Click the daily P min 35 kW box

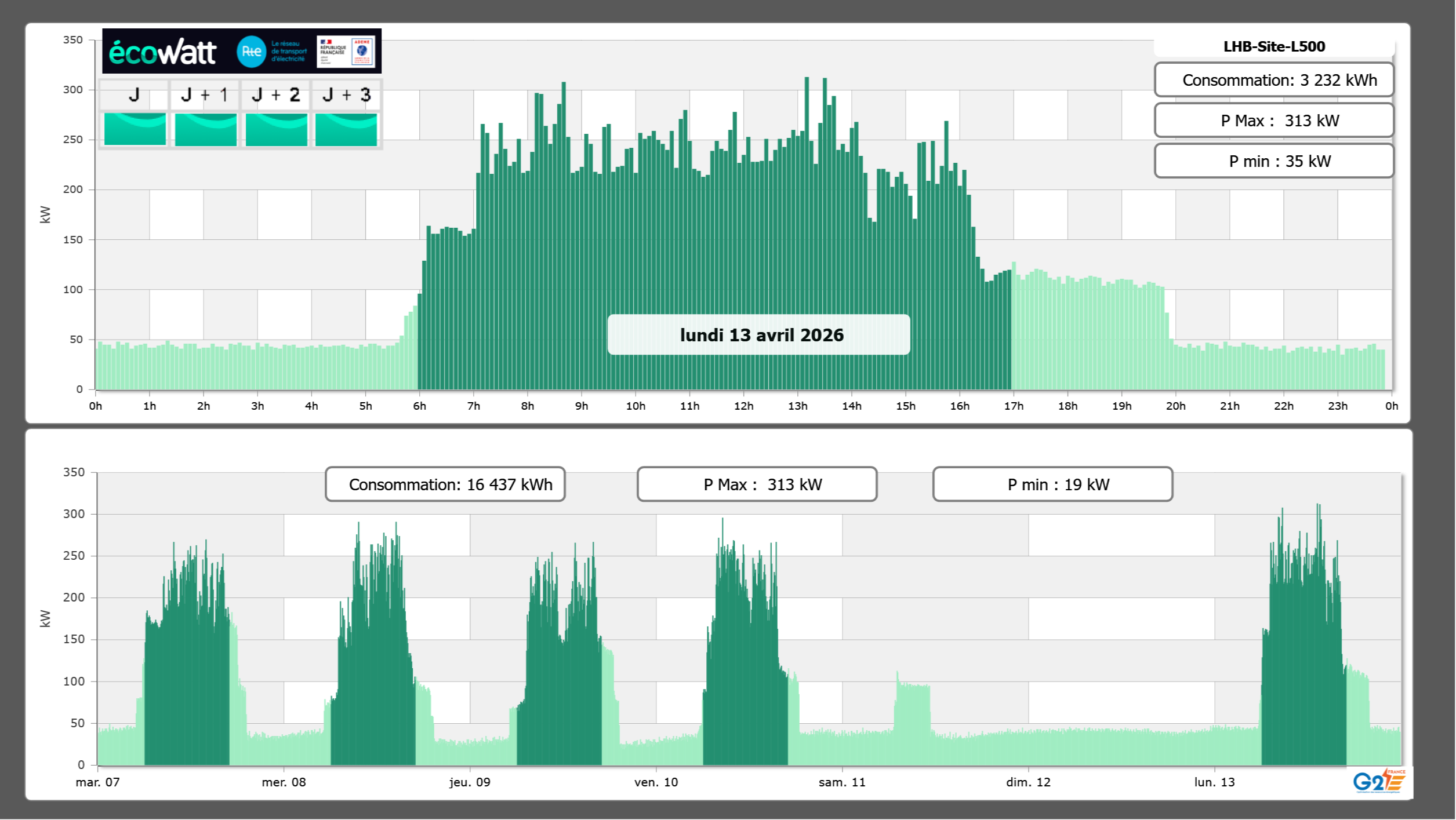(1274, 161)
